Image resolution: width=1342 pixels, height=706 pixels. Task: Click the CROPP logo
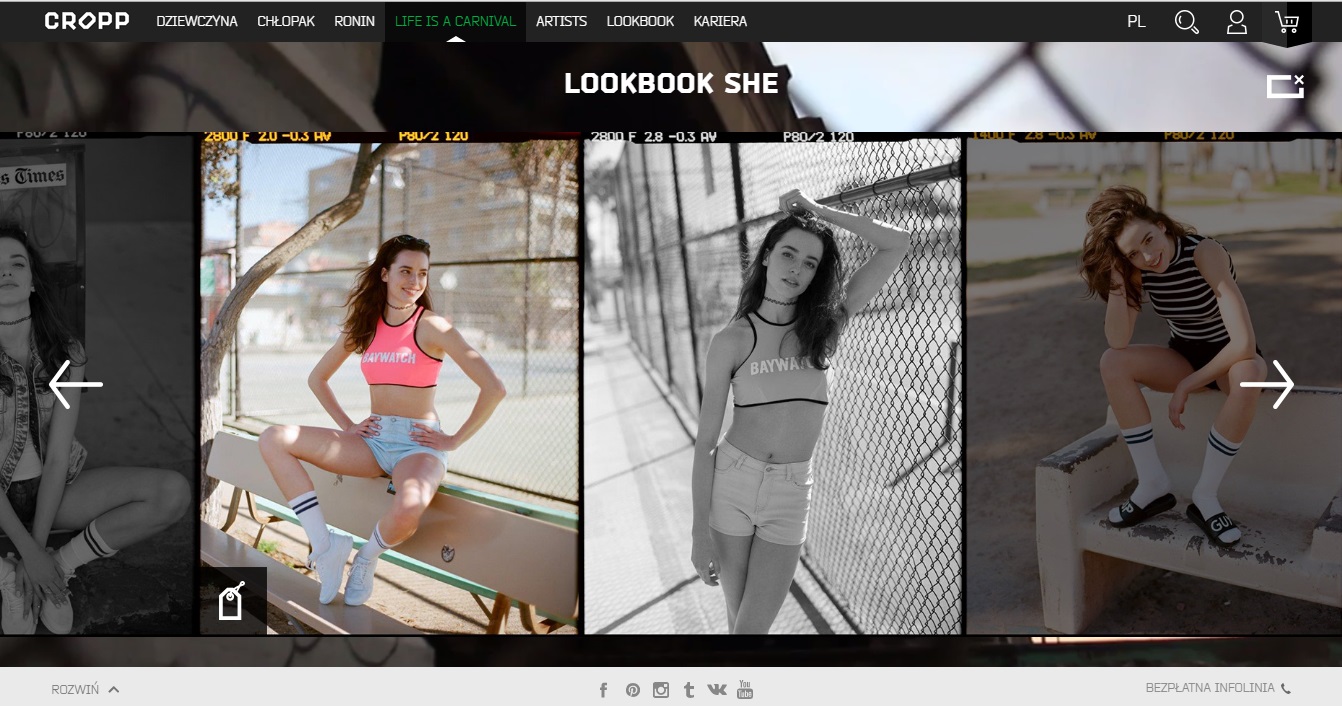pyautogui.click(x=87, y=20)
